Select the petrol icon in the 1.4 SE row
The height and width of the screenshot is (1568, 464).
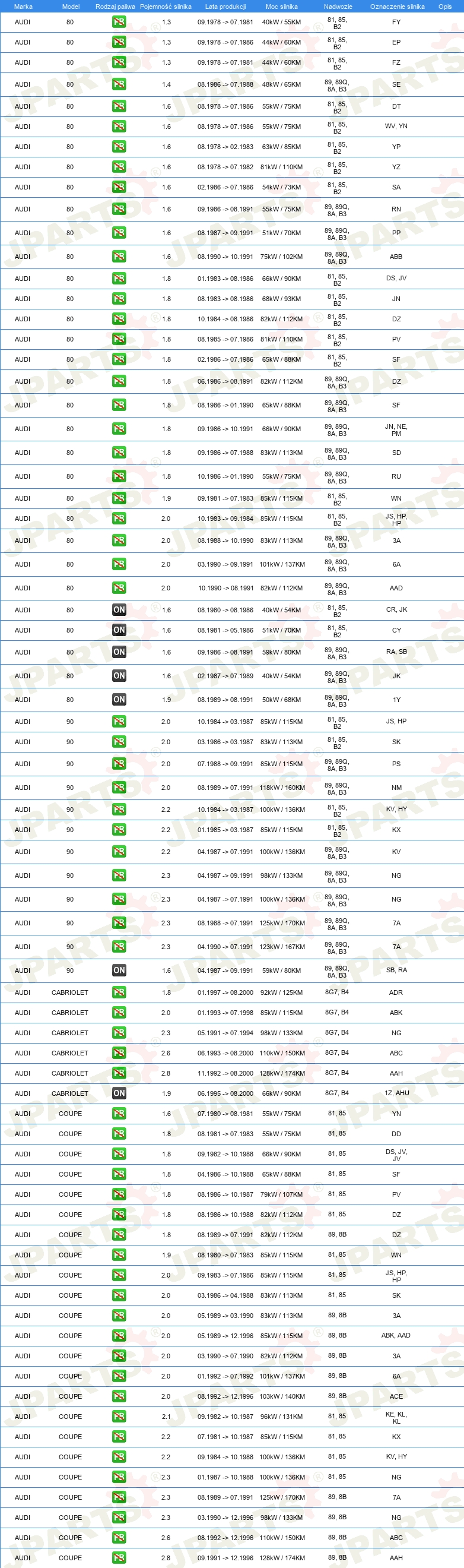click(119, 84)
